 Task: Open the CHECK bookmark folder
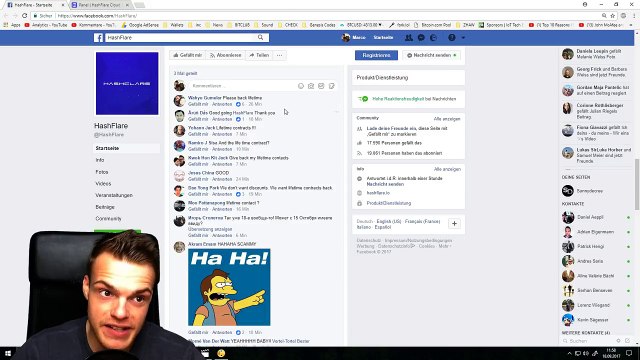(288, 25)
